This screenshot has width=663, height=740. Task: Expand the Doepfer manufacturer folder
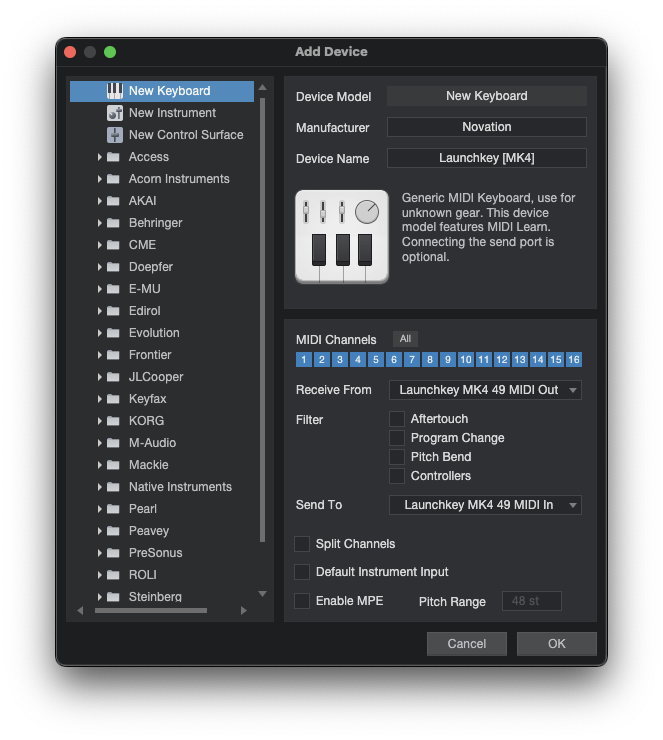(100, 267)
